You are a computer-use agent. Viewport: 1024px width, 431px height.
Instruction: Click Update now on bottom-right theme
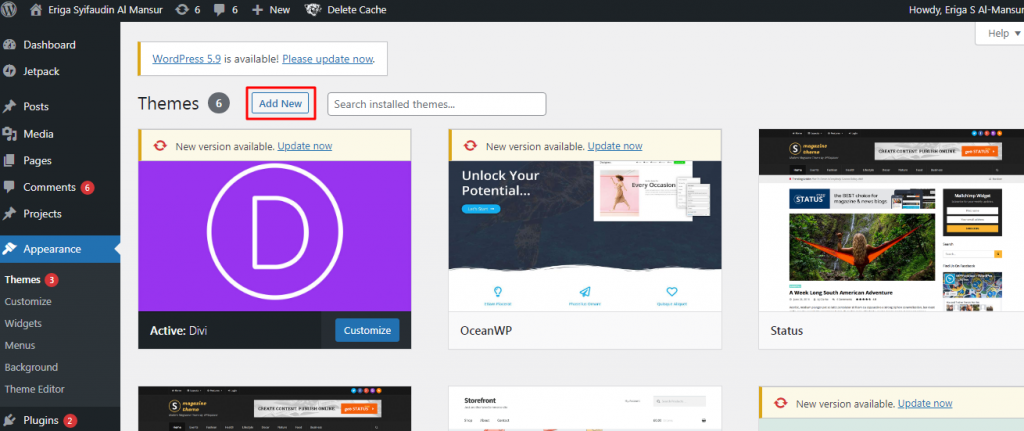(925, 404)
